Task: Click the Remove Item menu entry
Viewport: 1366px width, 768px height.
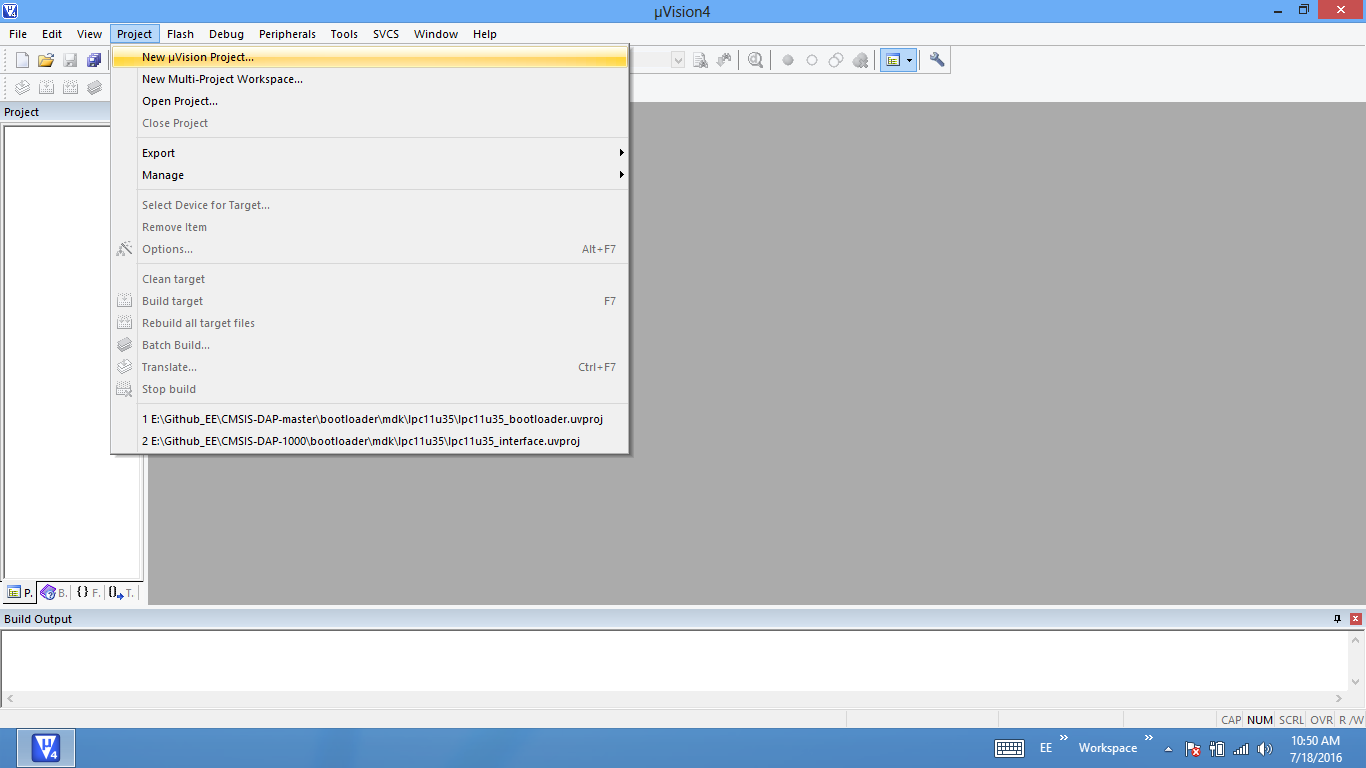Action: 370,227
